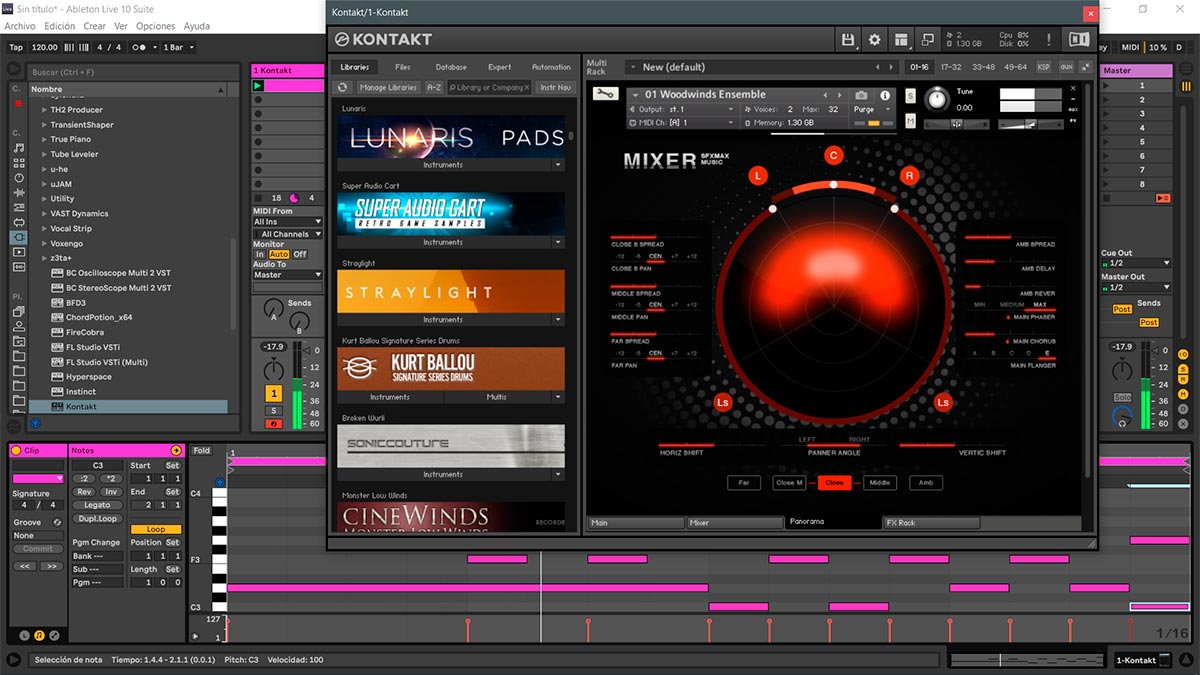Adjust the instrument Tune knob
The image size is (1200, 675).
(937, 98)
